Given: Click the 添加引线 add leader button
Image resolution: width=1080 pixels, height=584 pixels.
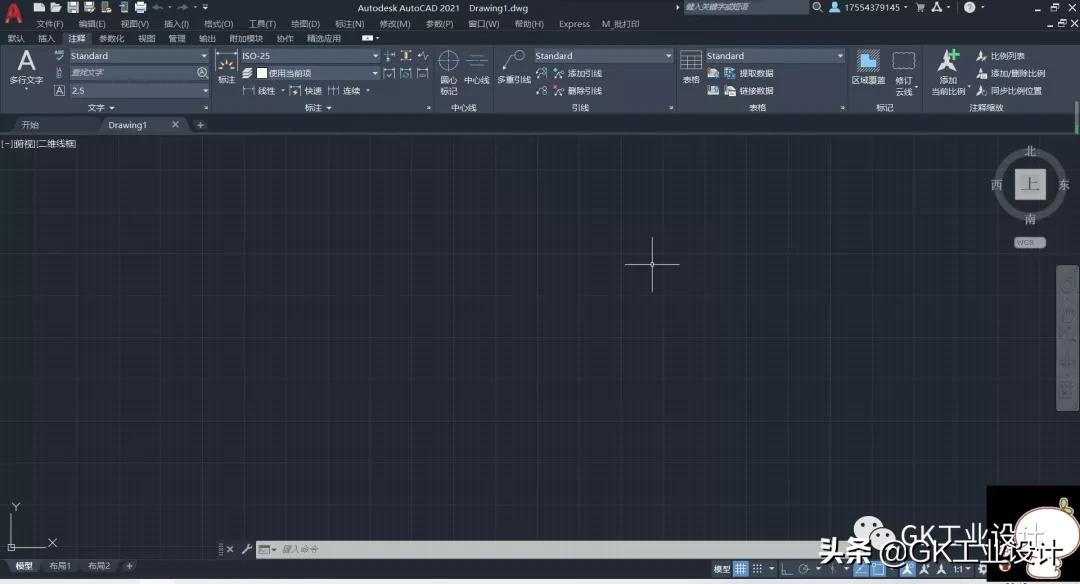Looking at the screenshot, I should coord(577,73).
